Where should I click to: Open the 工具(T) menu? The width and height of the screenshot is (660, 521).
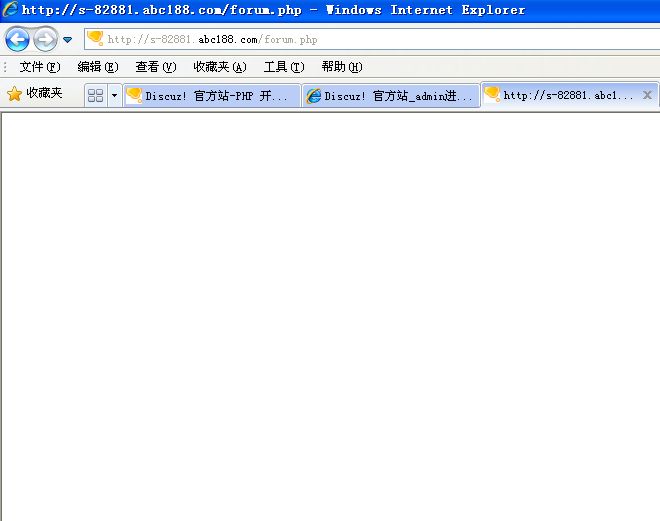284,67
